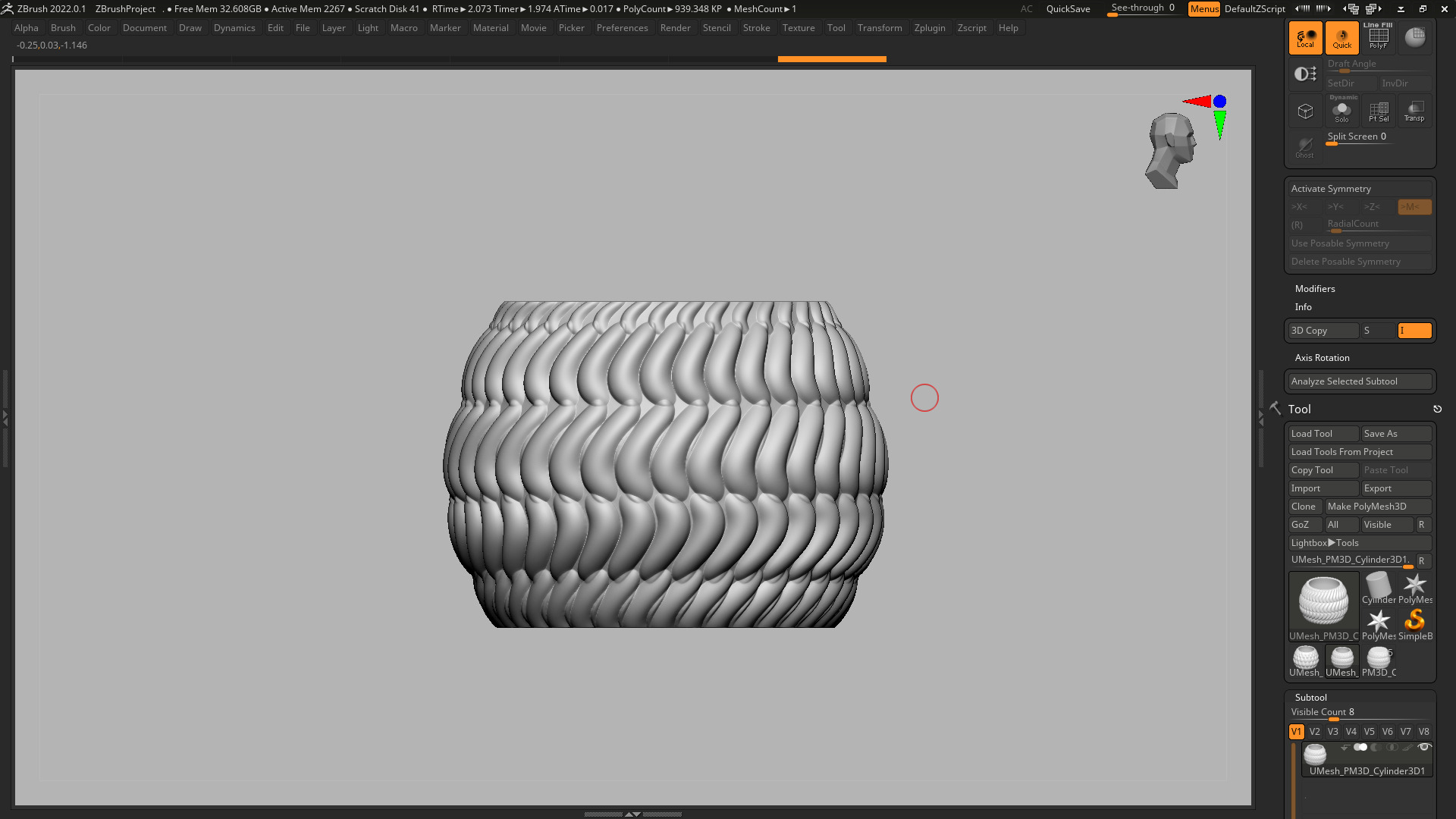Click Load Tools From Project
This screenshot has height=819, width=1456.
pyautogui.click(x=1360, y=452)
